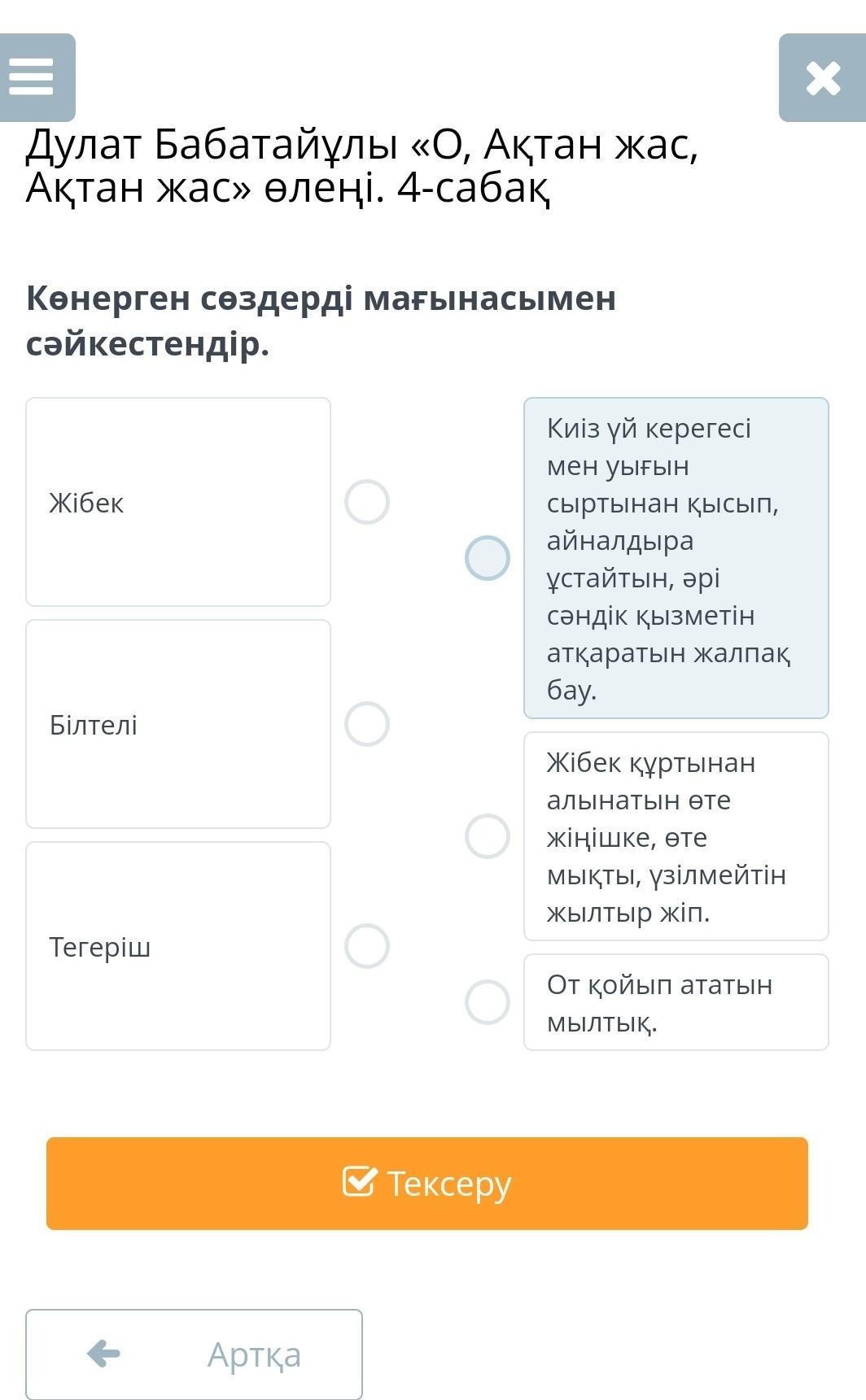The image size is (866, 1400).
Task: Select circle beside От қойып ататын мылтық
Action: [x=487, y=1002]
